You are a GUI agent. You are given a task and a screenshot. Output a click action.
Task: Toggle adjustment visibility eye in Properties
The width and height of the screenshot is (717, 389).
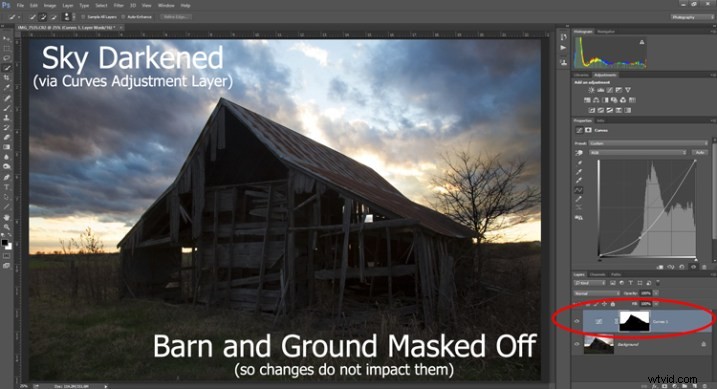pos(693,267)
